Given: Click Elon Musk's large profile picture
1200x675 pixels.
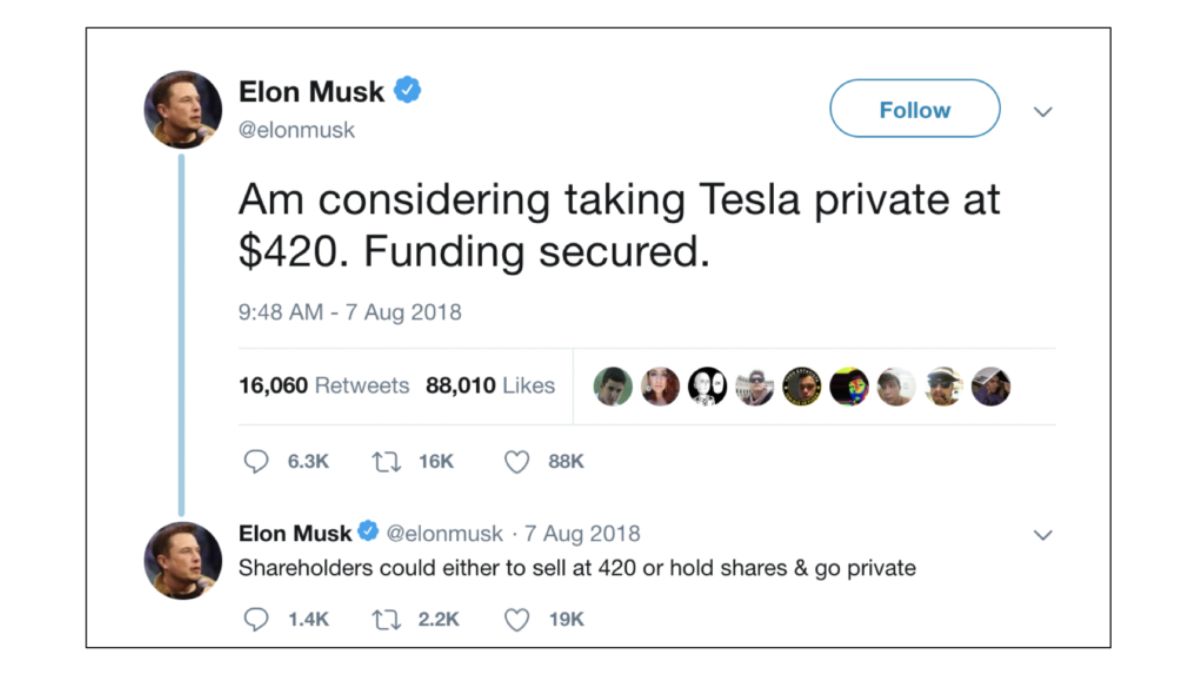Looking at the screenshot, I should [183, 109].
